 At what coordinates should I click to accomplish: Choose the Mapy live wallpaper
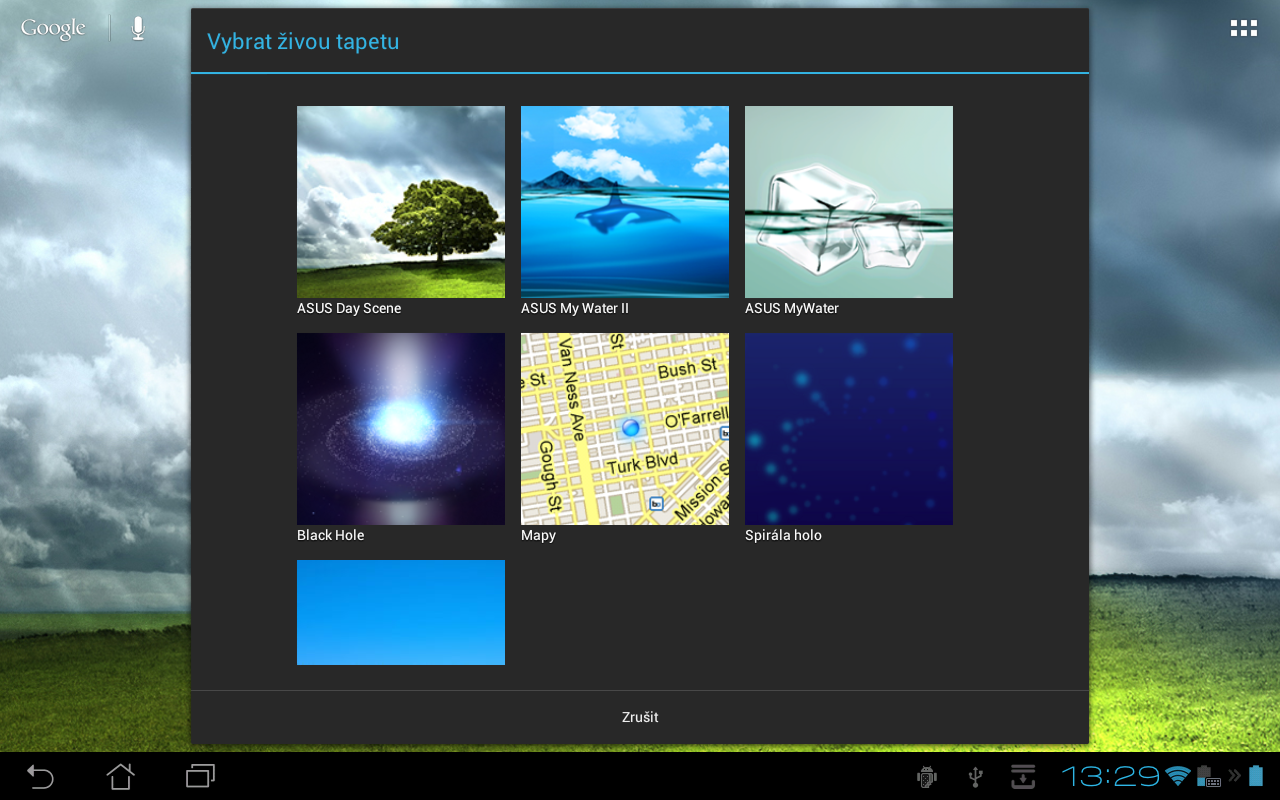tap(624, 429)
